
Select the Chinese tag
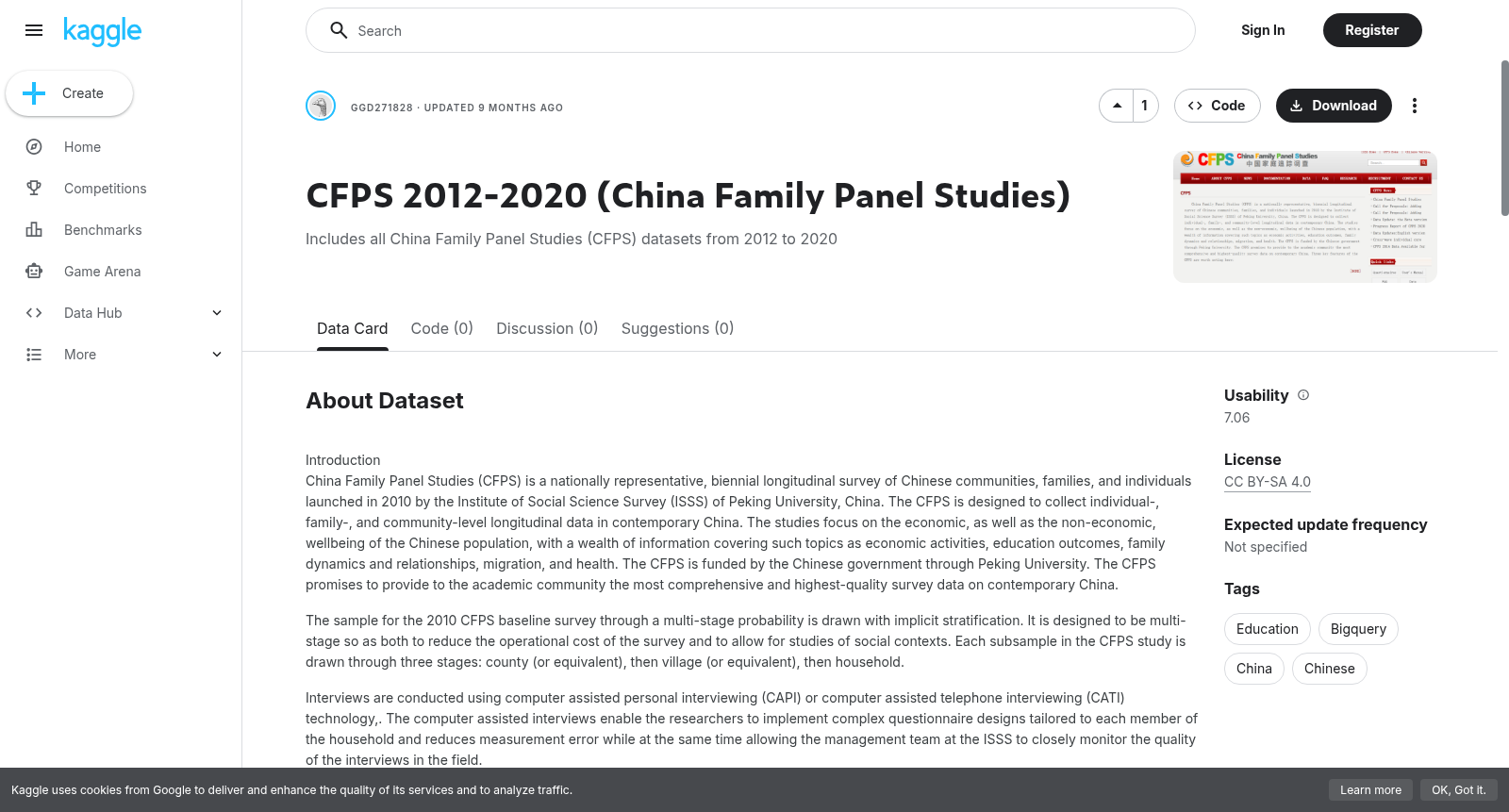tap(1330, 669)
